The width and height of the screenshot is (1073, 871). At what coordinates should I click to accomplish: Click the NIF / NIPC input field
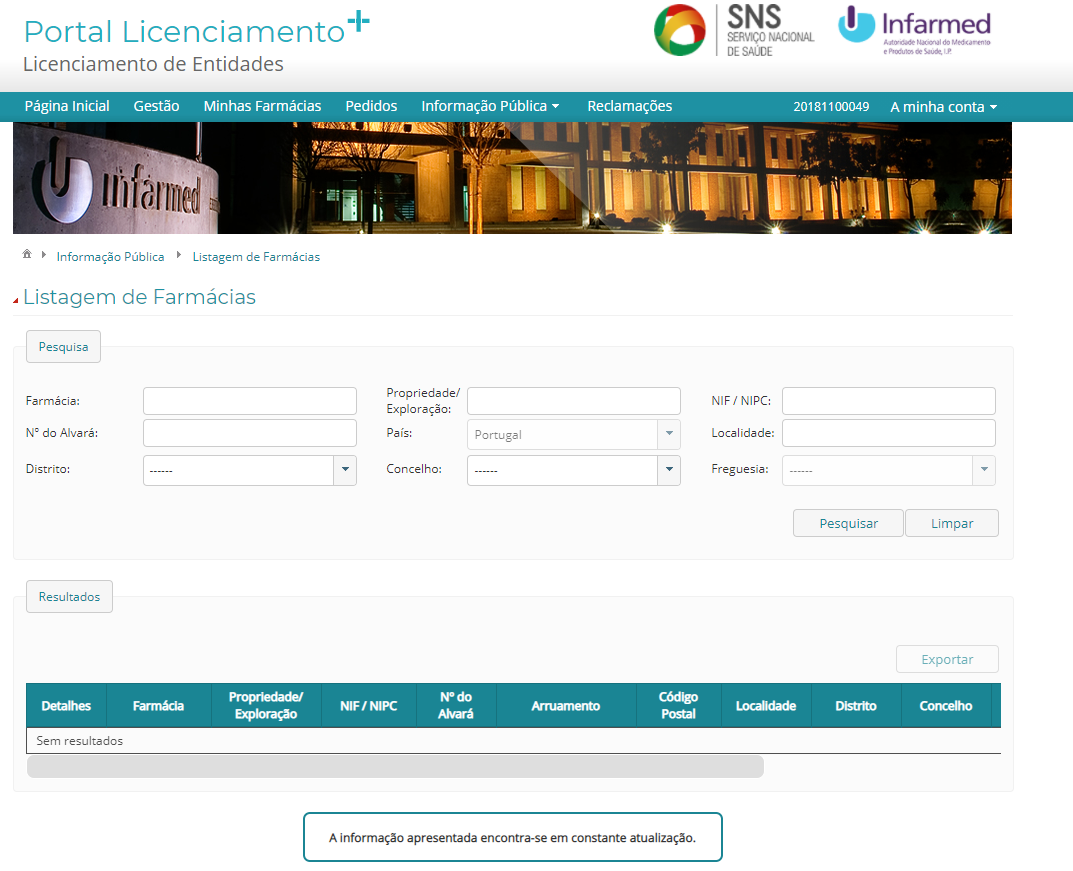888,401
